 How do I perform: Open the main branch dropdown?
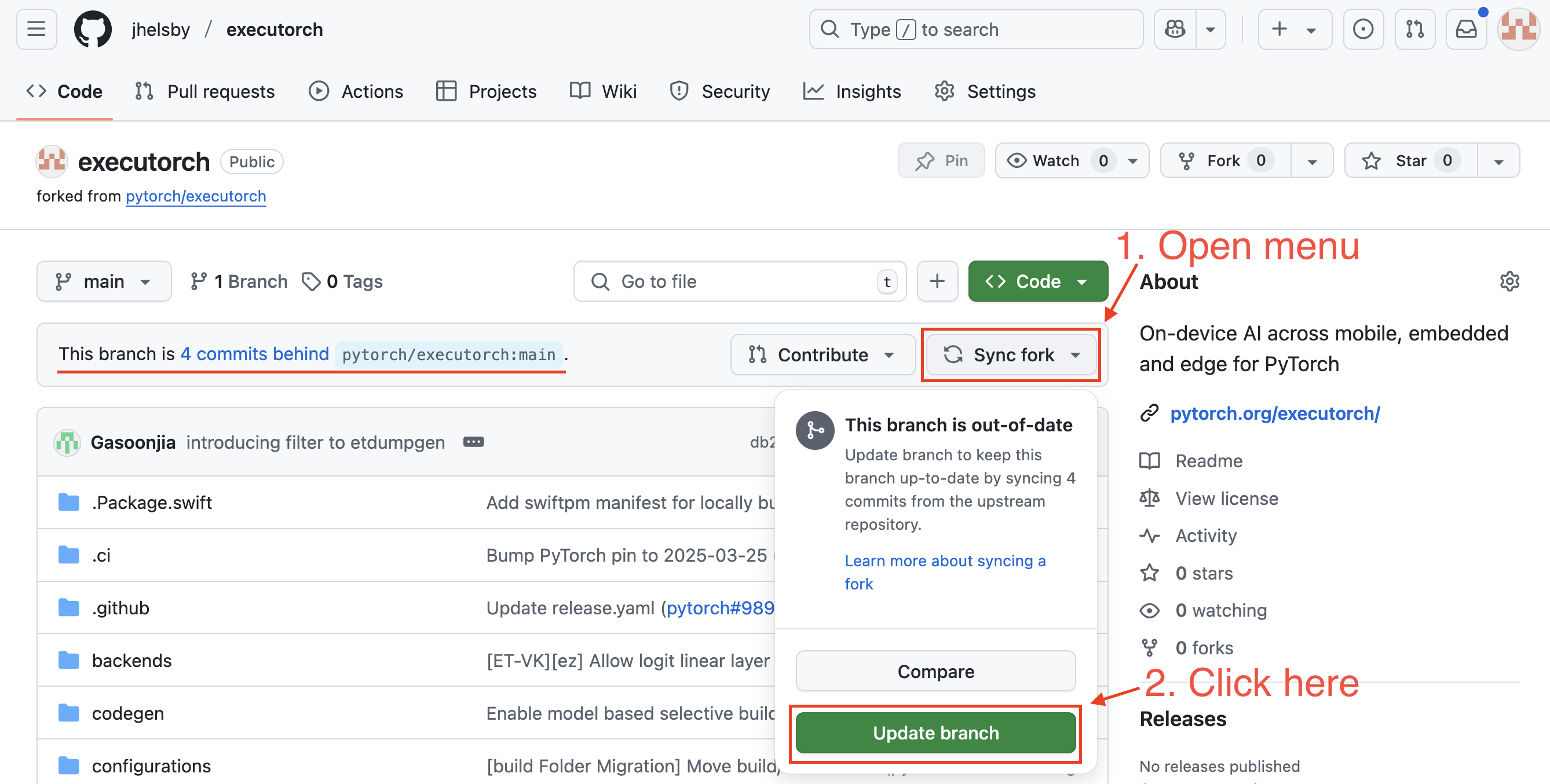tap(104, 281)
